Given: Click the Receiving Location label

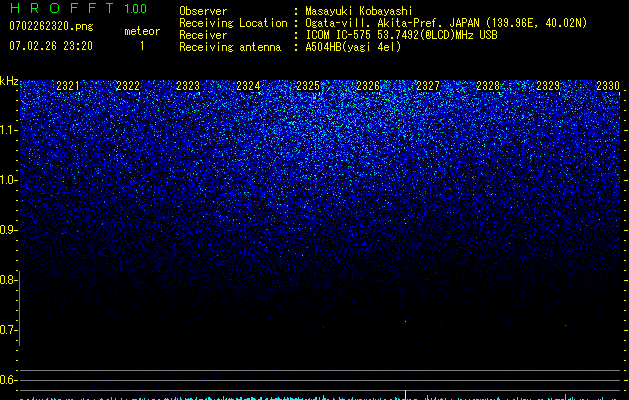Looking at the screenshot, I should pos(233,23).
